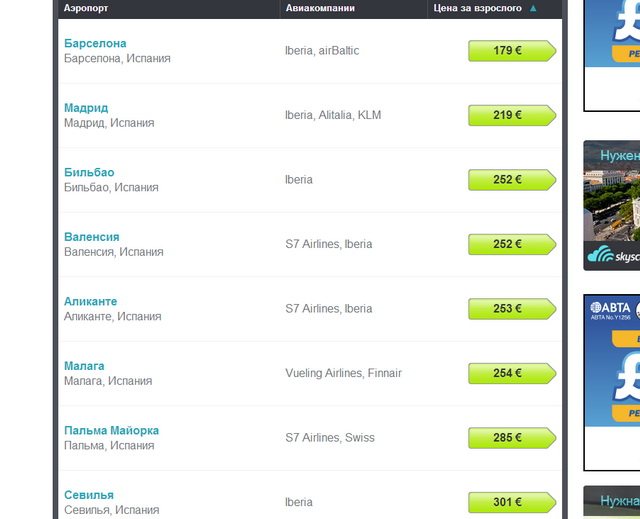Click the 285 € price button

tap(512, 437)
